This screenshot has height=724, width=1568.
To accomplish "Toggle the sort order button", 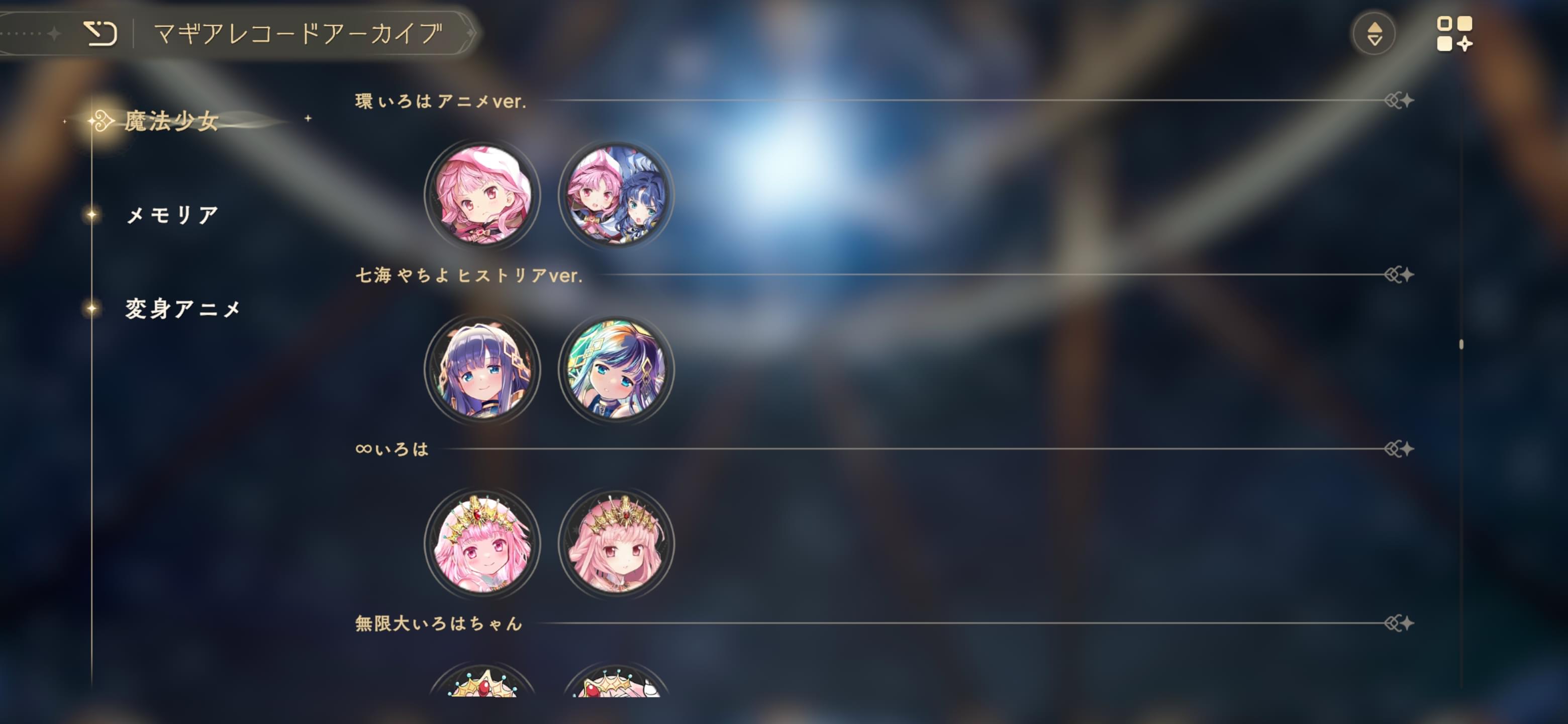I will pos(1374,34).
